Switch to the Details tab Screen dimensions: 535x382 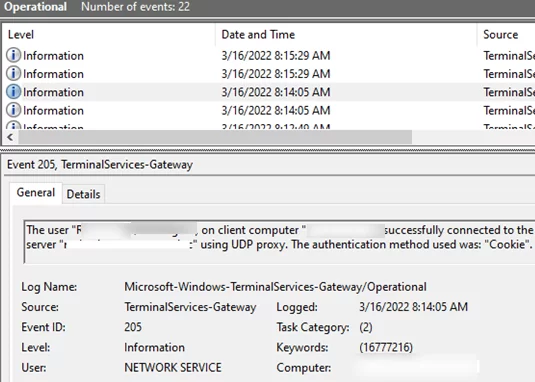tap(84, 194)
